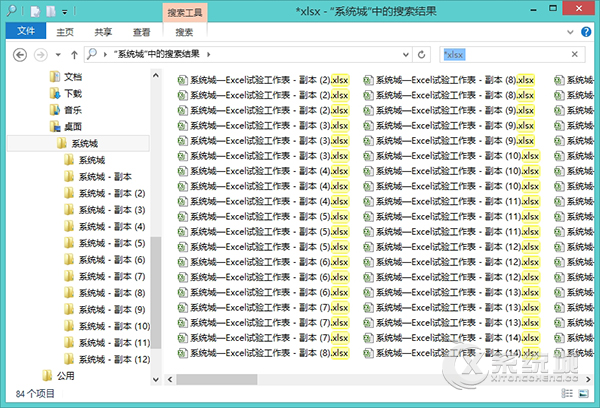The image size is (600, 408).
Task: Click folder icon of 系统城 - 副本 (6)
Action: coord(69,259)
